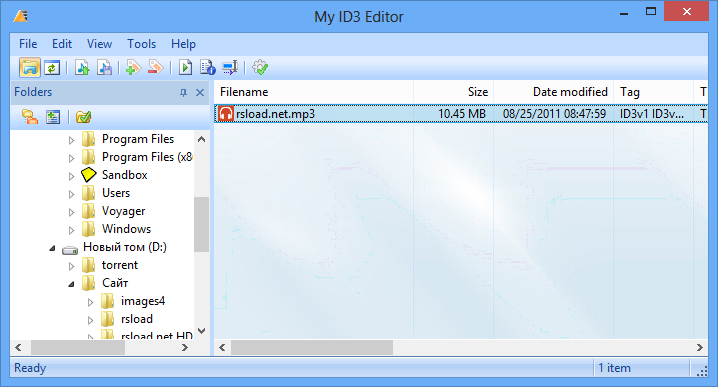Click the ID3v1 ID3v... tag cell
This screenshot has height=387, width=718.
click(x=652, y=114)
